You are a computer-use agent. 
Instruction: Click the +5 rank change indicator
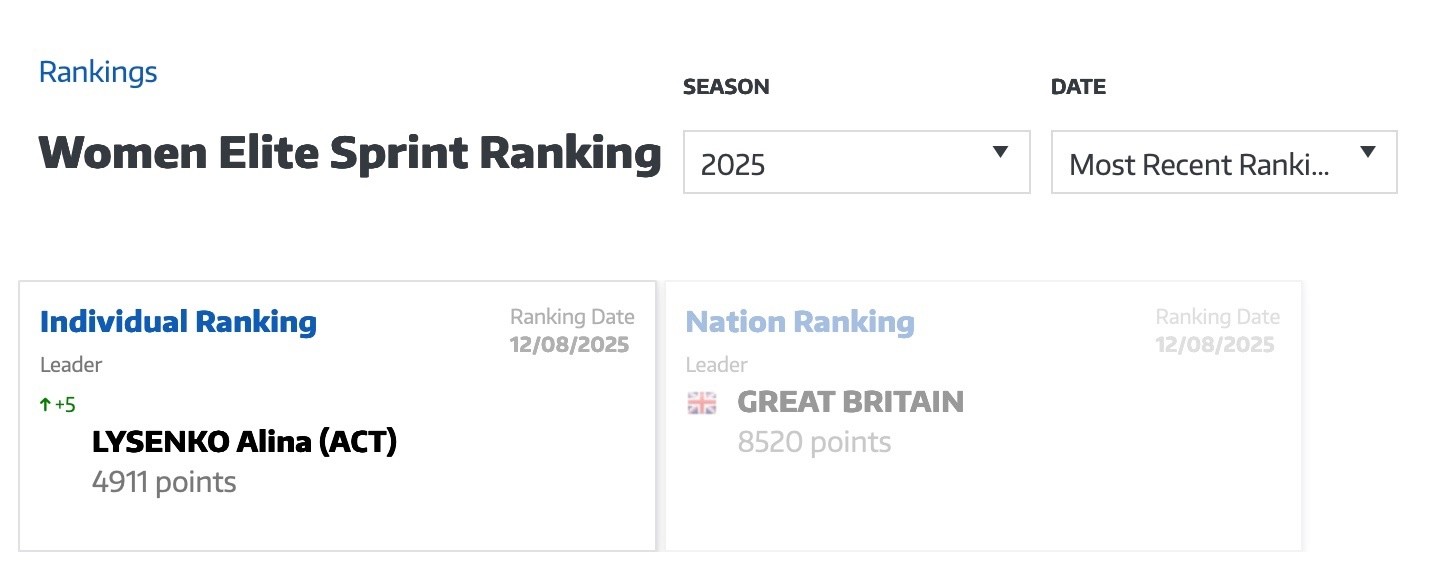pos(65,405)
